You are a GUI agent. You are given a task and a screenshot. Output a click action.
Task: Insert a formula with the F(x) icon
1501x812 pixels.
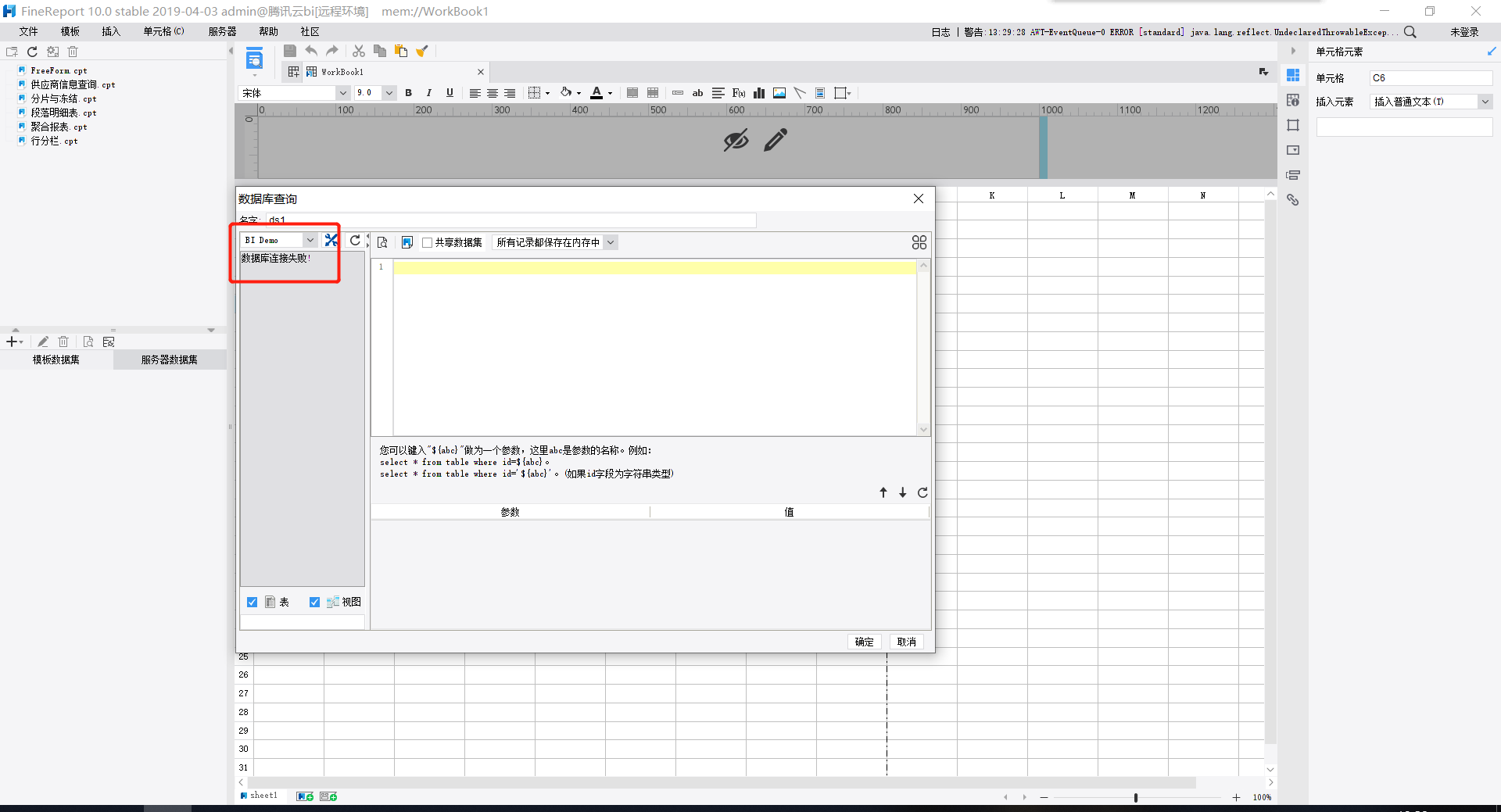point(739,93)
